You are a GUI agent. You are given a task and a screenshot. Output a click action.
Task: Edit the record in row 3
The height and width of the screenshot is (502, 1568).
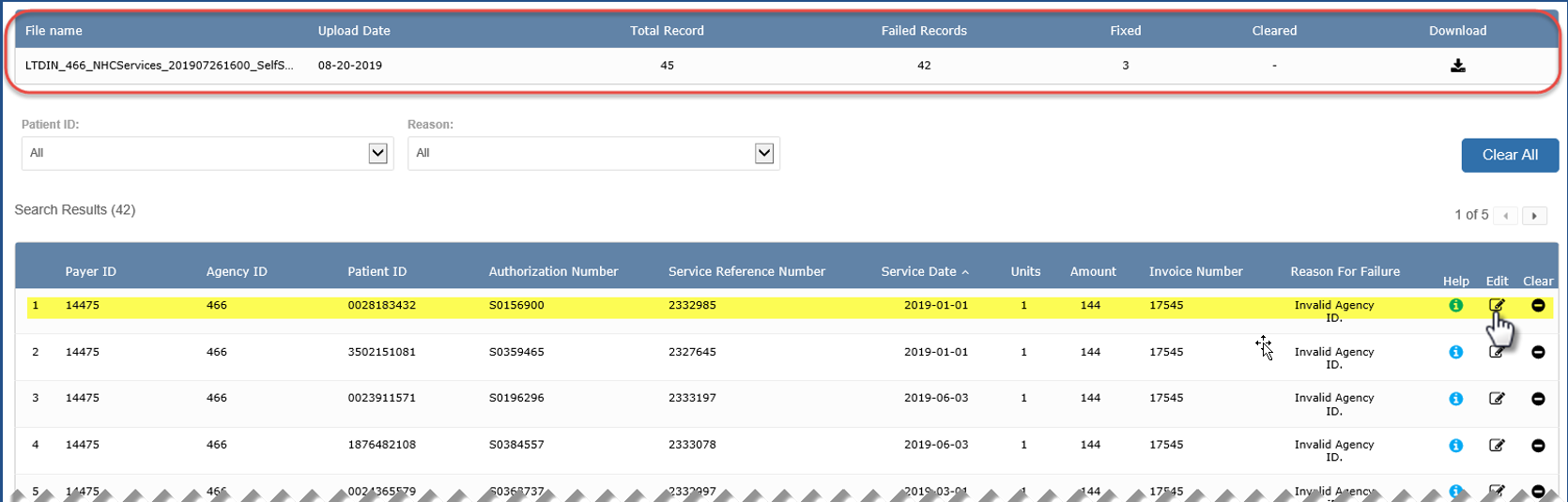coord(1497,399)
